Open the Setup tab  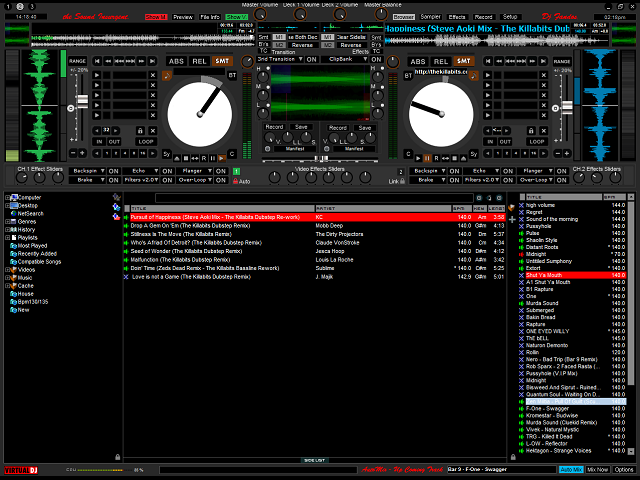pyautogui.click(x=510, y=17)
